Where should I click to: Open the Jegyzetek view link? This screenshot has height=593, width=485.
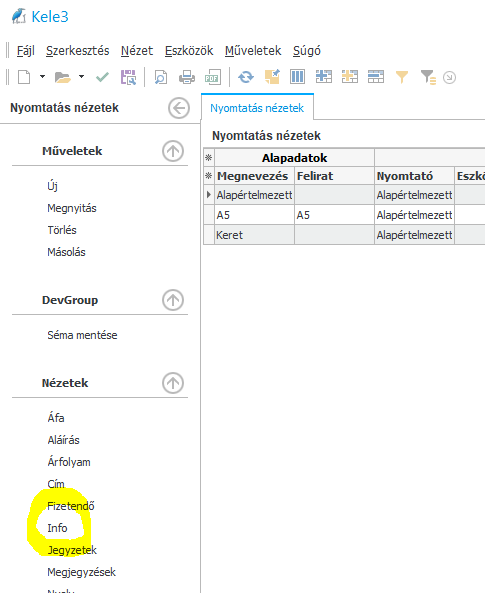72,550
